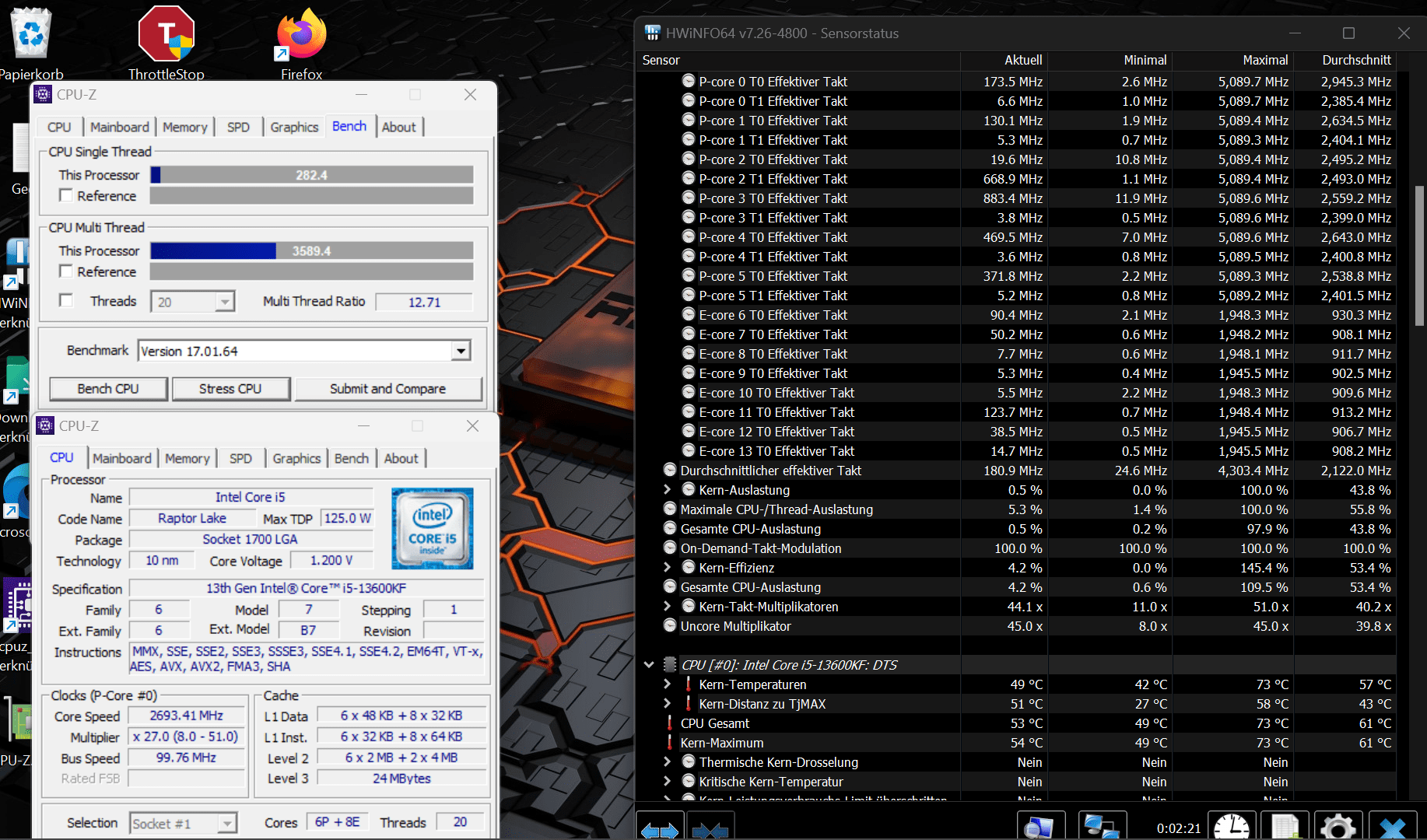Open Memory tab in upper CPU-Z

click(185, 127)
